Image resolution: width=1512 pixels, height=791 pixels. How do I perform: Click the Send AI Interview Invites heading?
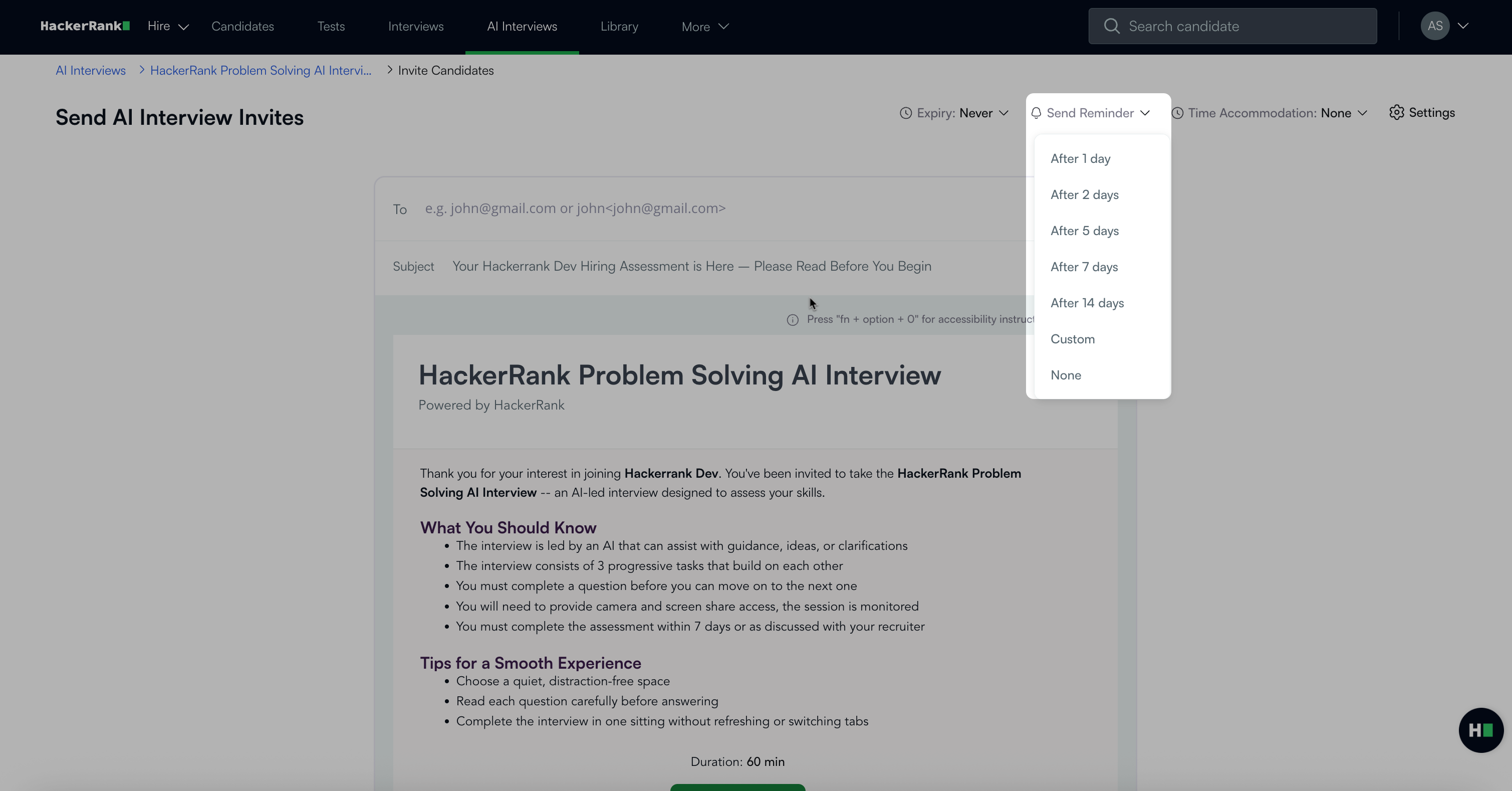[x=180, y=117]
